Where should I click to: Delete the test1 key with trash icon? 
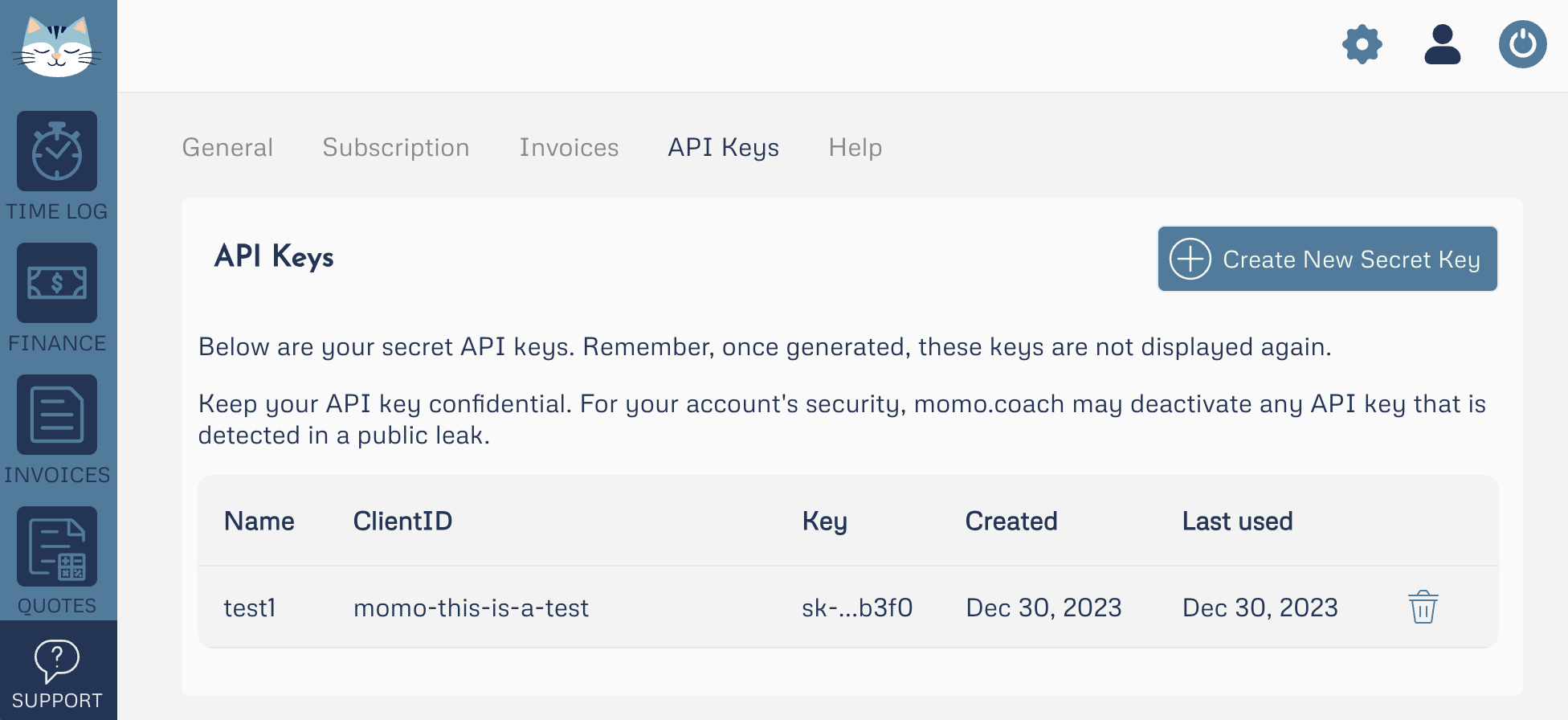1423,607
